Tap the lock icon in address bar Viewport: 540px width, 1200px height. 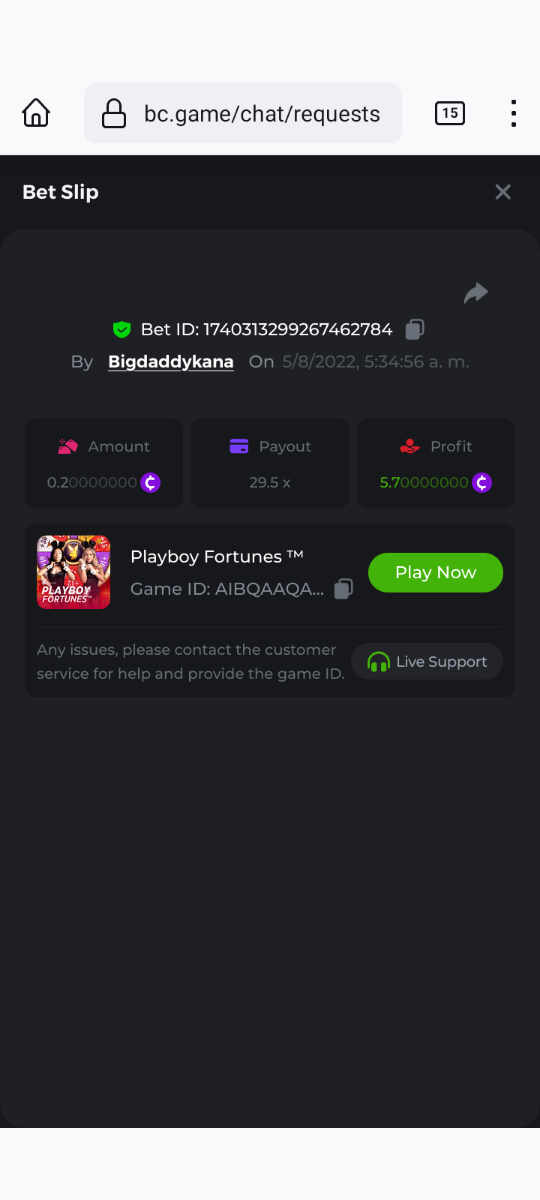(114, 114)
